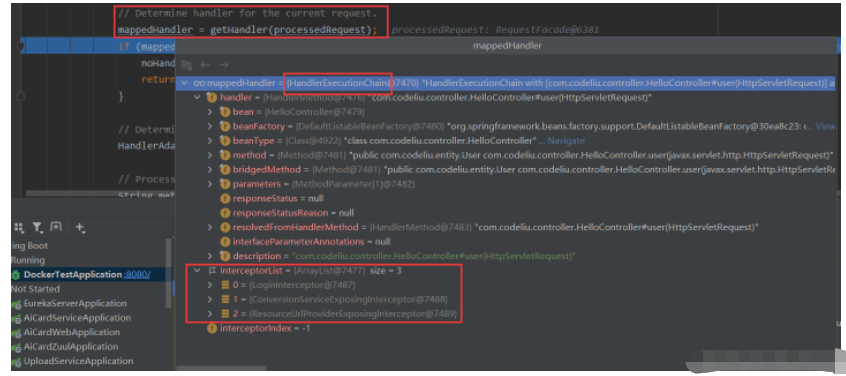The image size is (846, 376).
Task: Expand the beanType node
Action: 210,141
